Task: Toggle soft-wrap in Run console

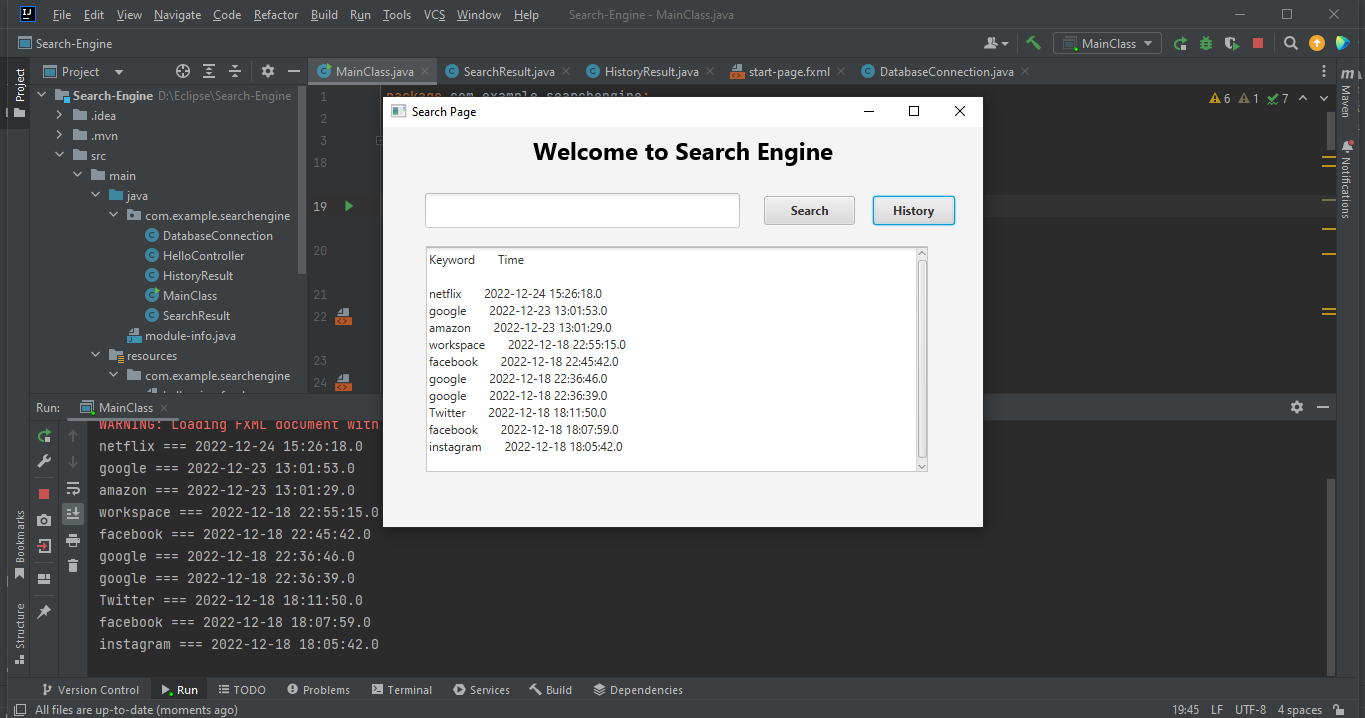Action: pyautogui.click(x=73, y=488)
